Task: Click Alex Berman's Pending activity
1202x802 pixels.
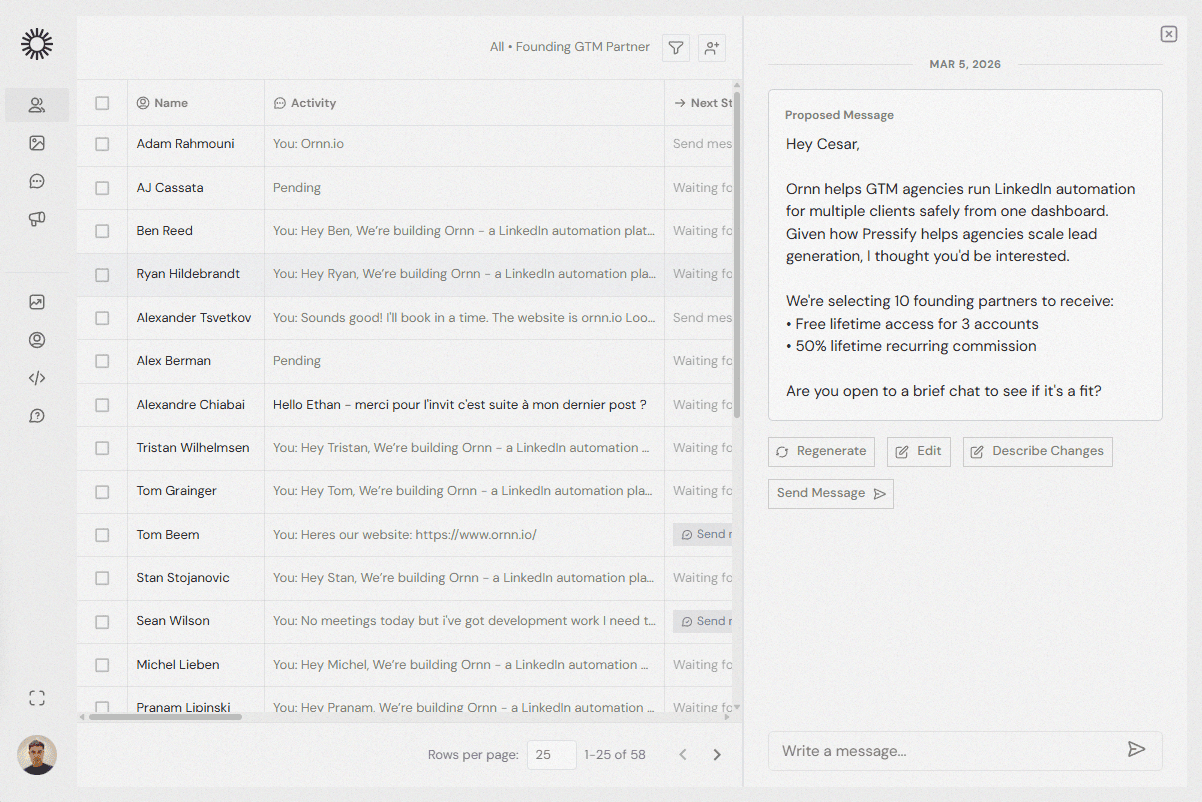Action: tap(297, 361)
